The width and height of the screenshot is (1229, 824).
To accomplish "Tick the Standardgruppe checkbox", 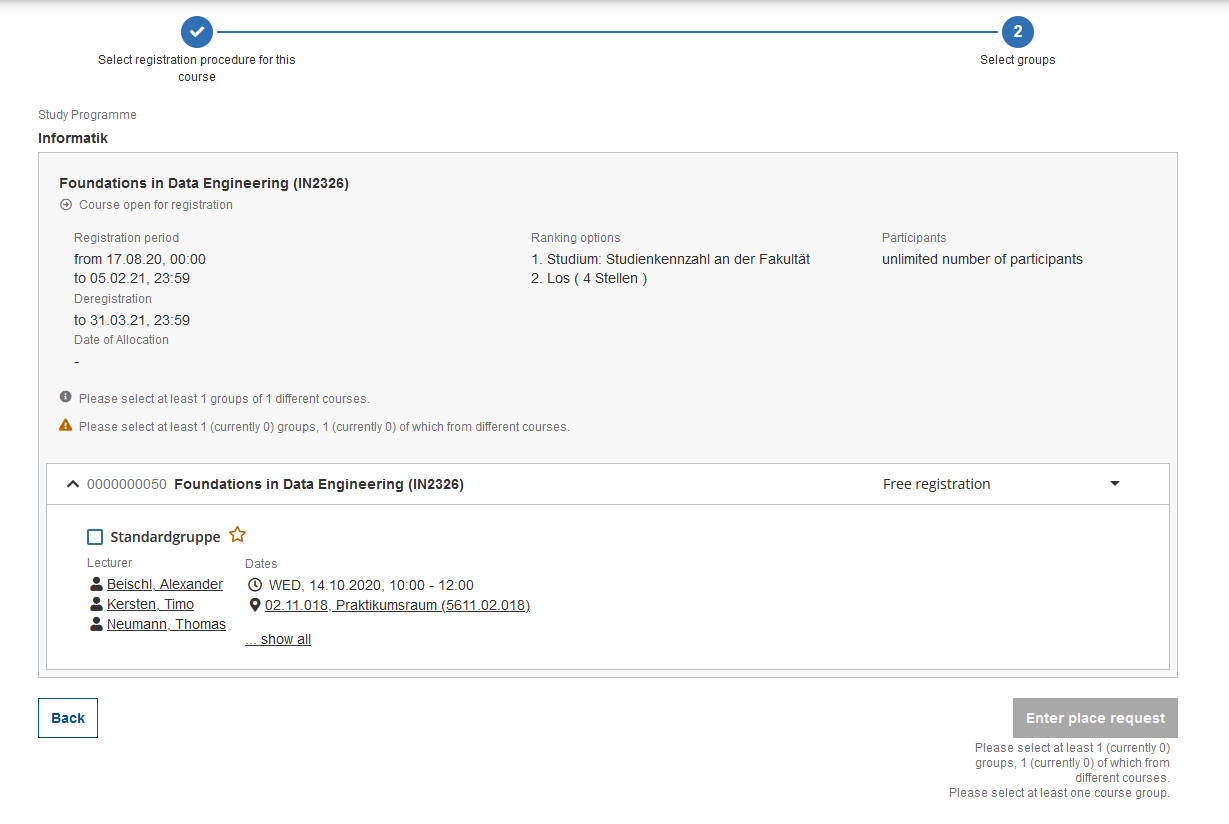I will point(95,537).
